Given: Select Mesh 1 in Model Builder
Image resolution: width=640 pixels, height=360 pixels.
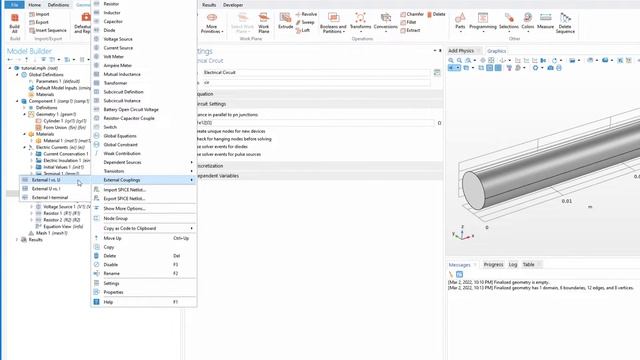Looking at the screenshot, I should [x=48, y=233].
